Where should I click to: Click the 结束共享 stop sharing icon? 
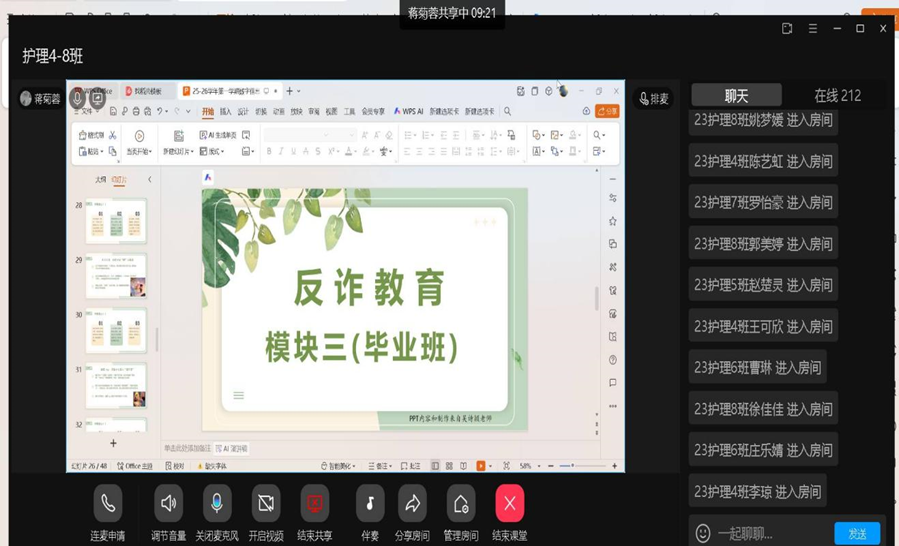click(x=314, y=503)
